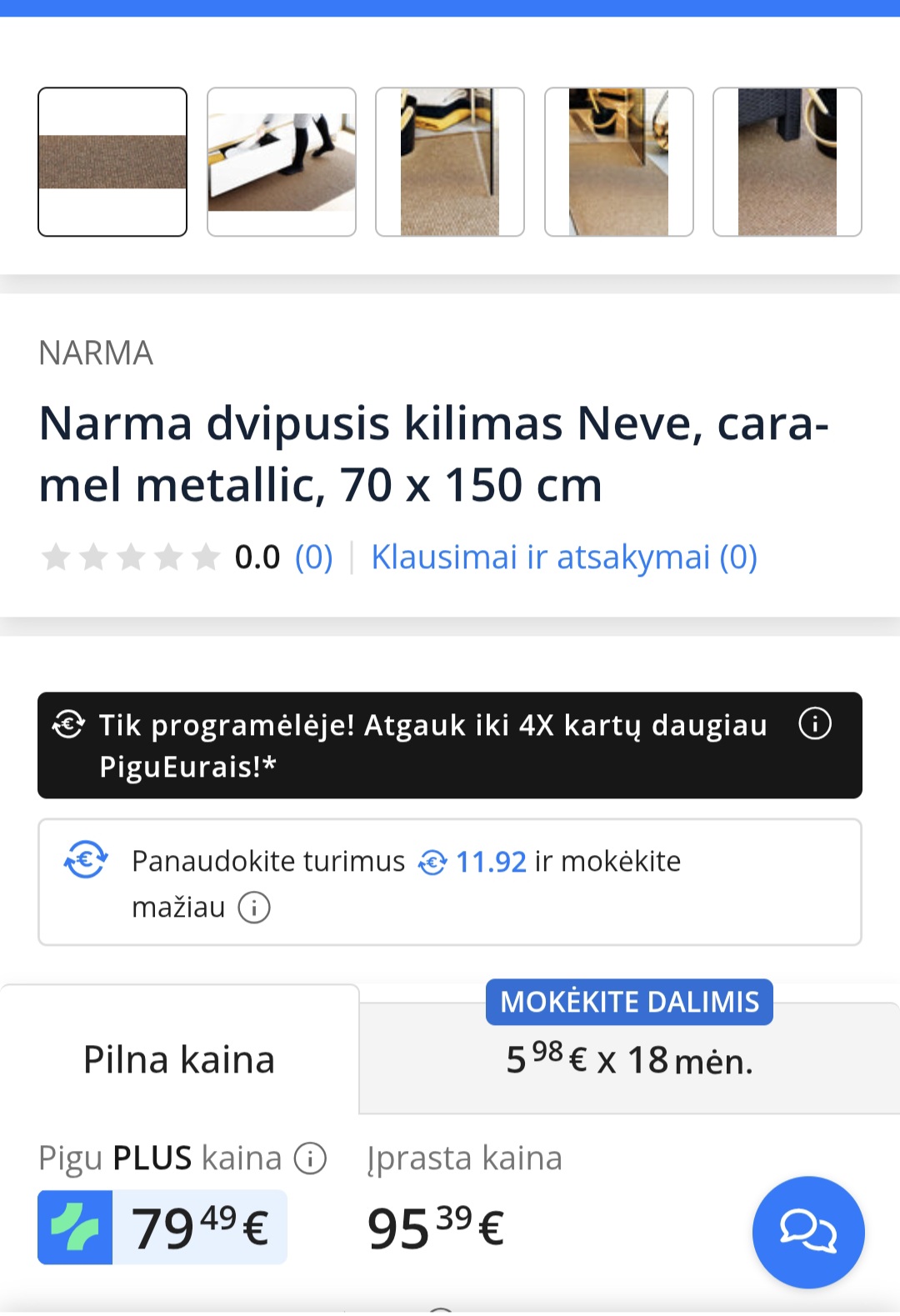Select the 'Pilna kaina' tab
Image resolution: width=900 pixels, height=1316 pixels.
click(x=179, y=1059)
